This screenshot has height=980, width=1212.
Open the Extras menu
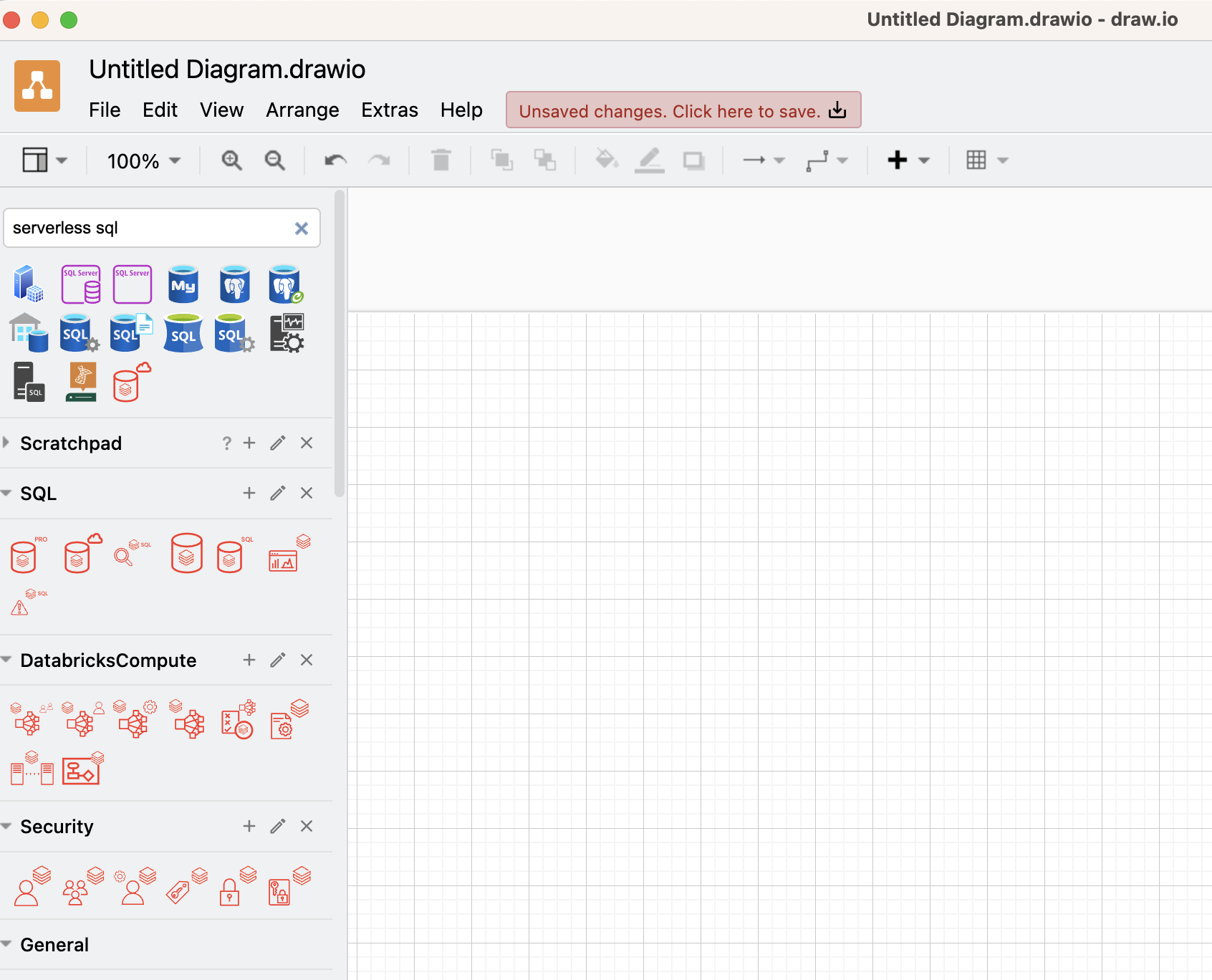[390, 110]
